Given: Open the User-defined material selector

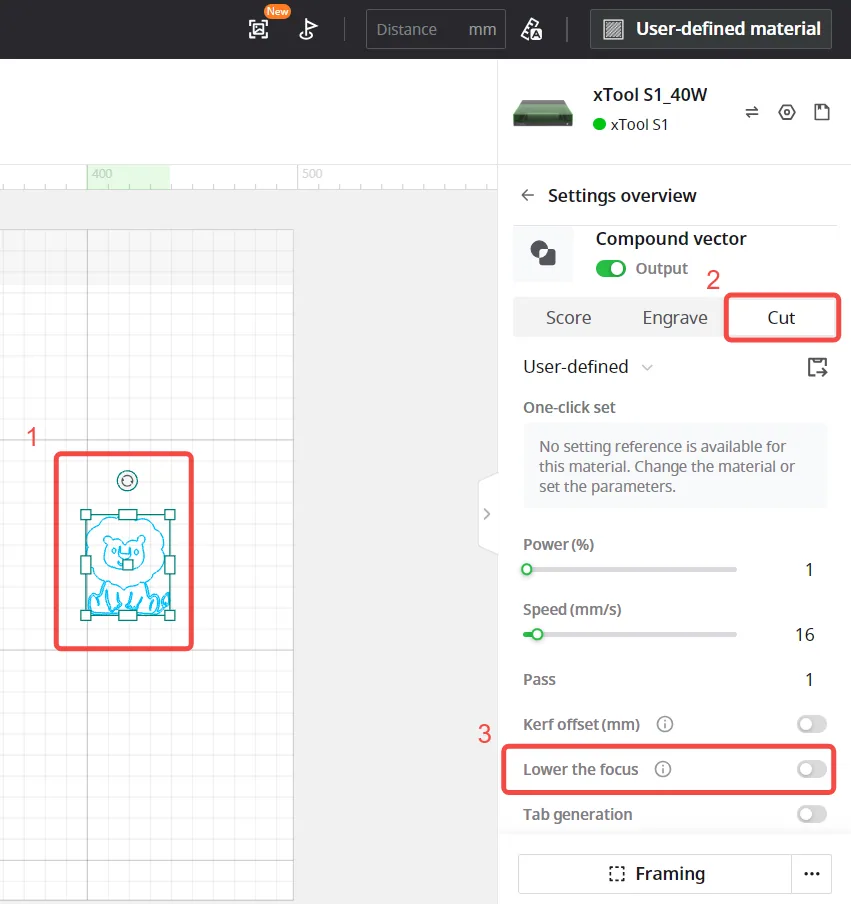Looking at the screenshot, I should (x=710, y=29).
